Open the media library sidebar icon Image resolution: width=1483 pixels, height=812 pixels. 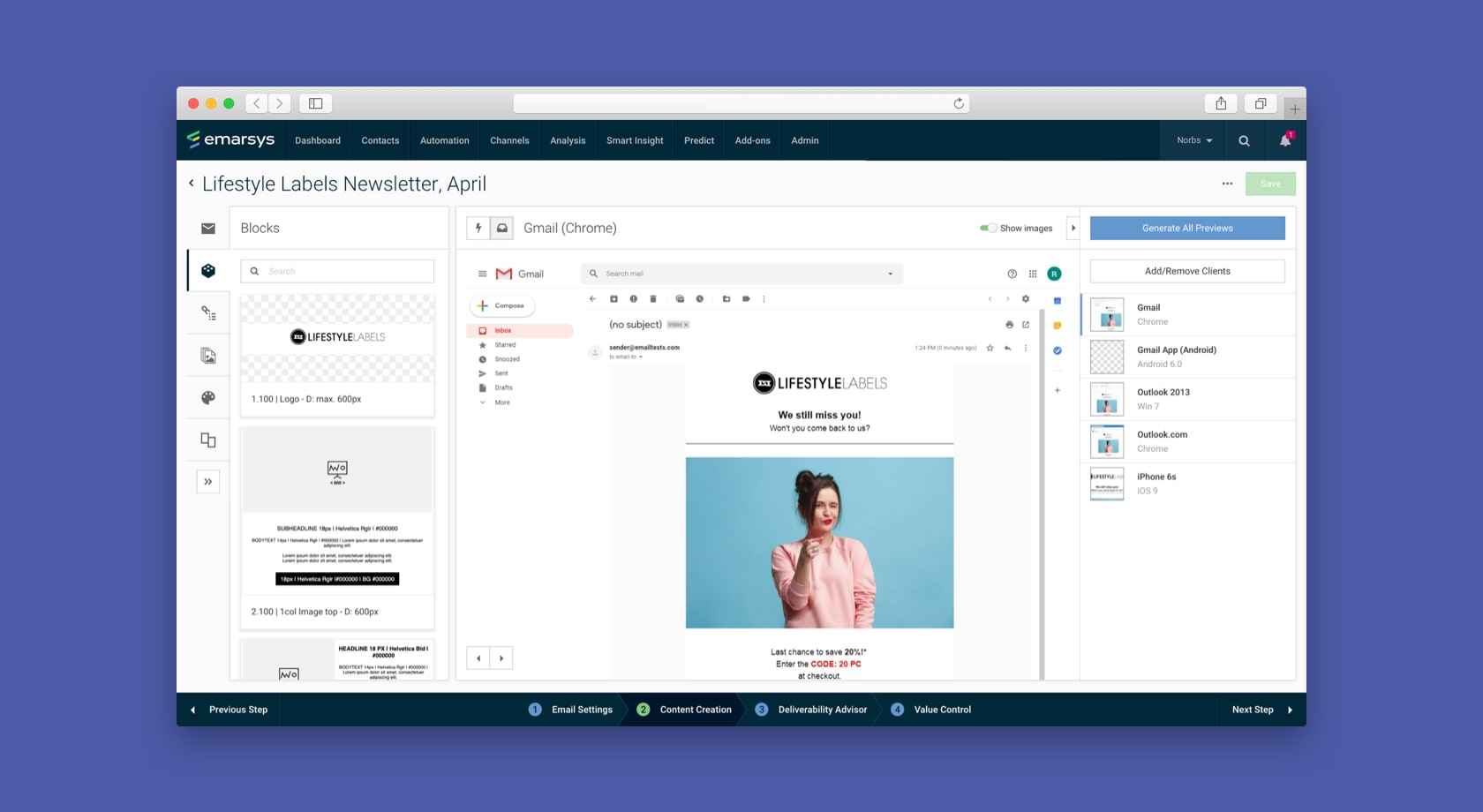point(208,355)
